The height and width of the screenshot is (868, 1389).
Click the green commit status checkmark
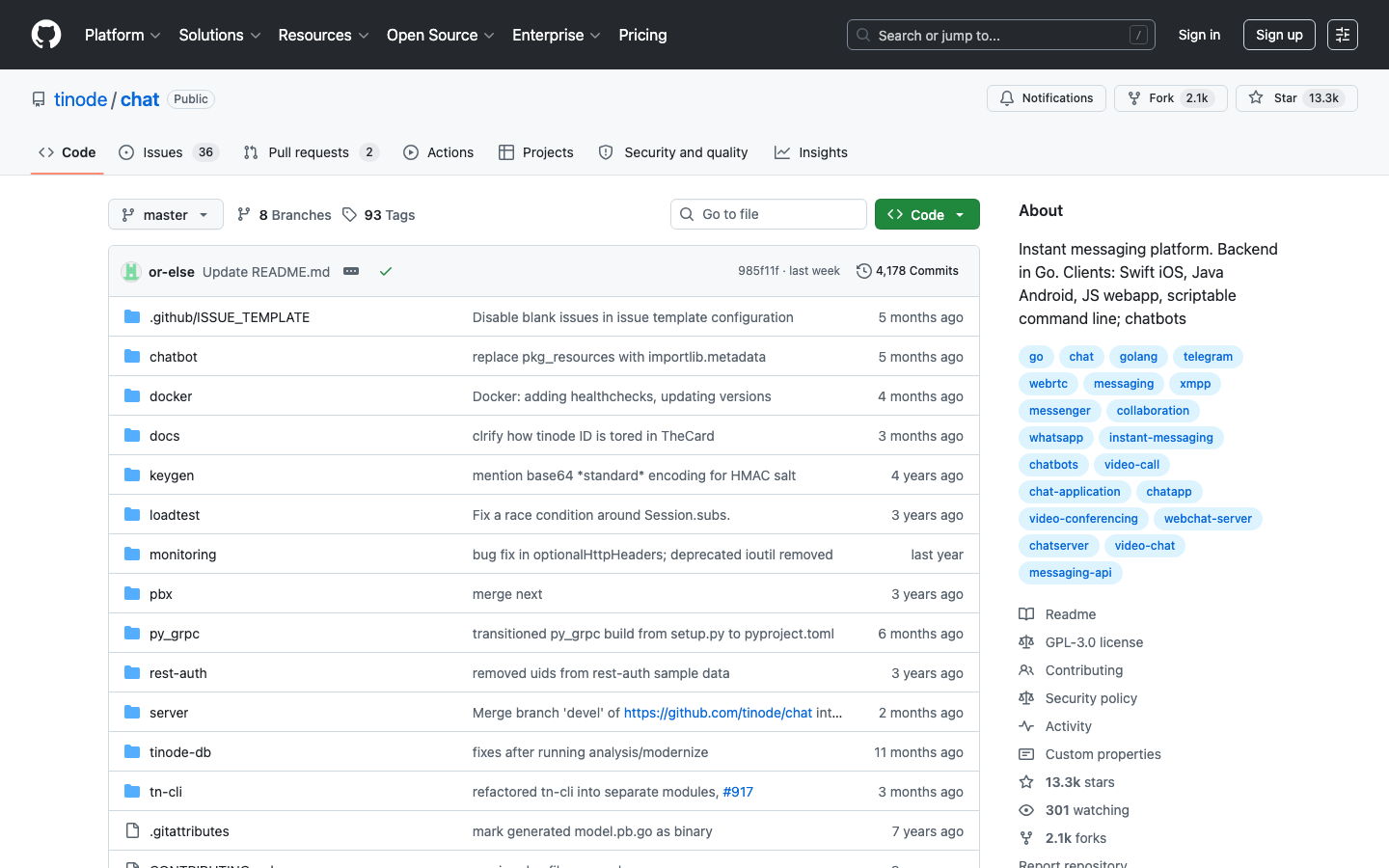coord(386,272)
